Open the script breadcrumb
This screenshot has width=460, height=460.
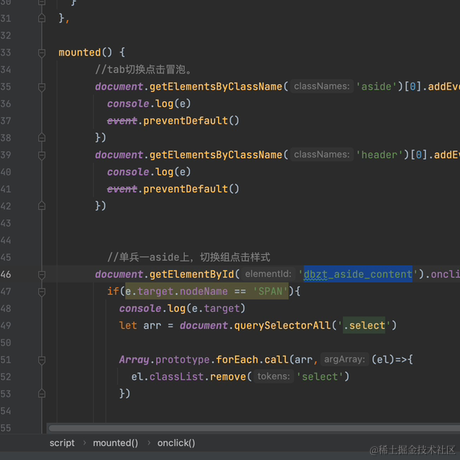tap(62, 443)
